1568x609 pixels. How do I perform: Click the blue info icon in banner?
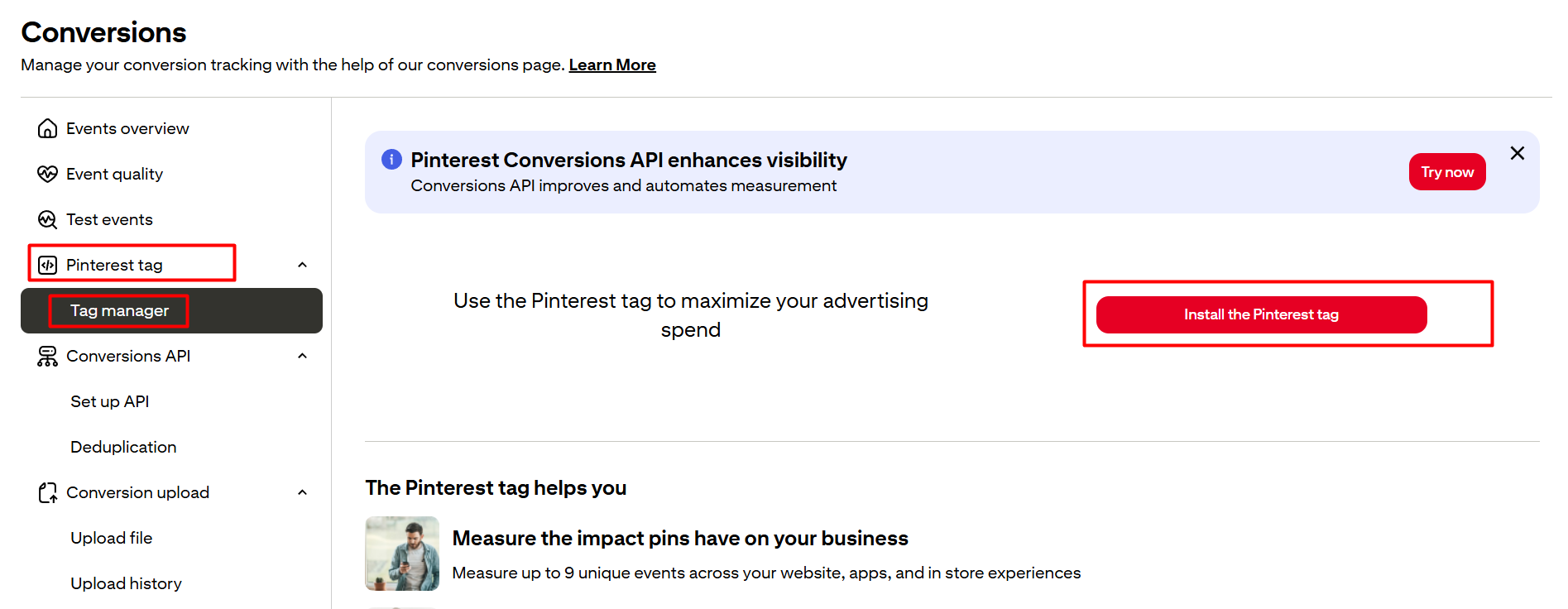tap(391, 160)
